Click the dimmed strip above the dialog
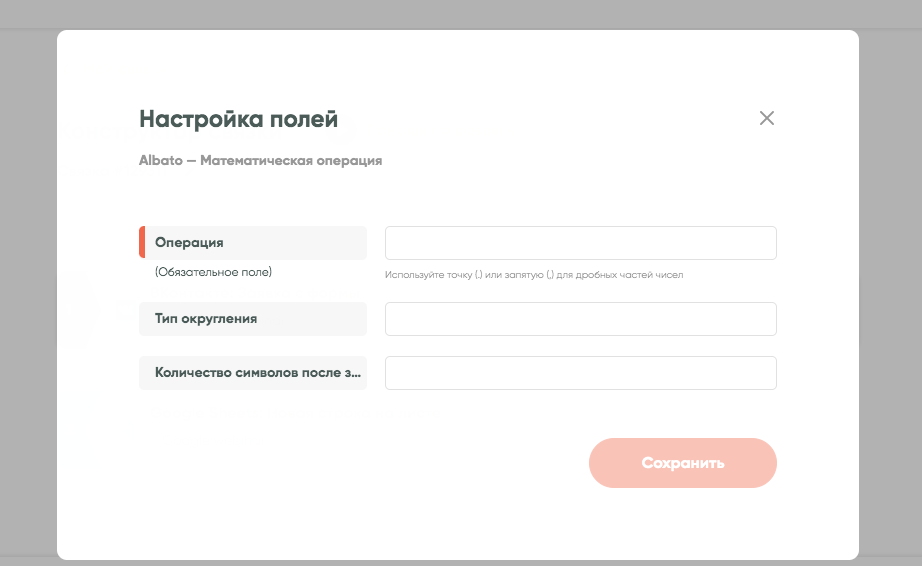The image size is (922, 566). click(x=460, y=14)
